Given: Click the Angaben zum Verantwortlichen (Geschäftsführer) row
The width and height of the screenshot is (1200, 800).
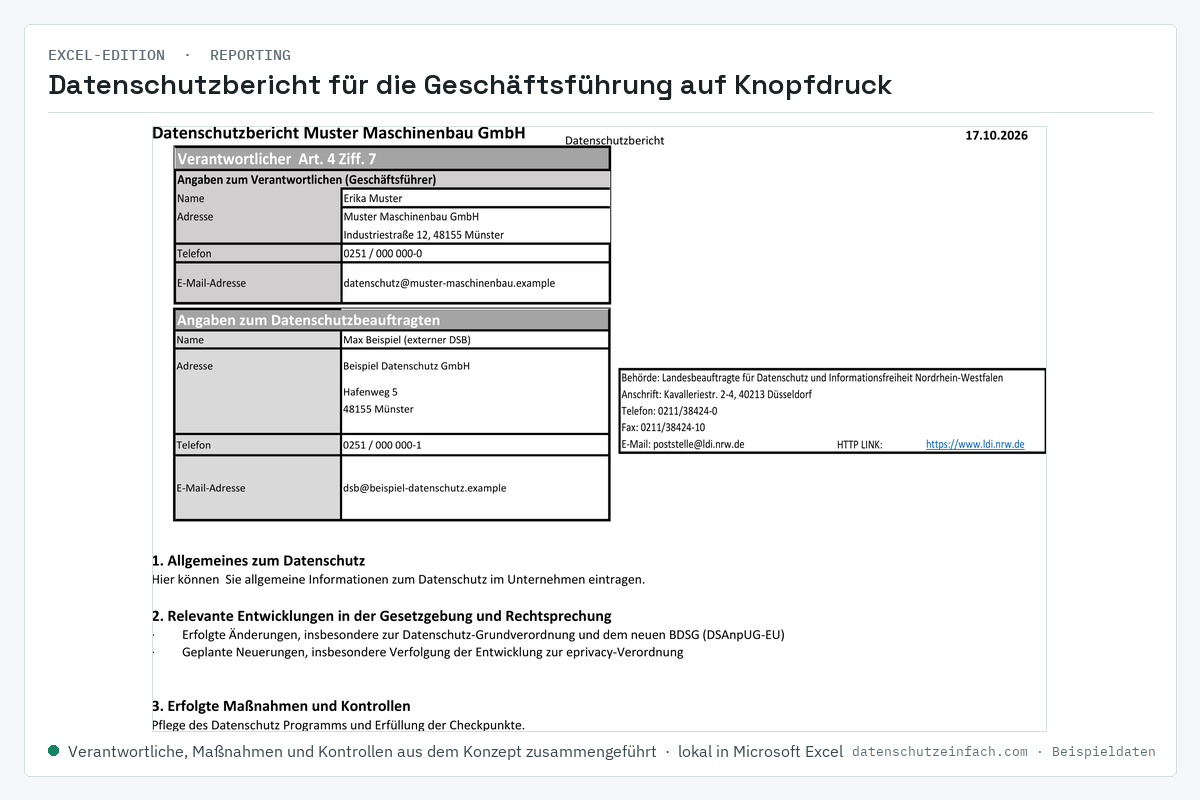Looking at the screenshot, I should [x=392, y=180].
